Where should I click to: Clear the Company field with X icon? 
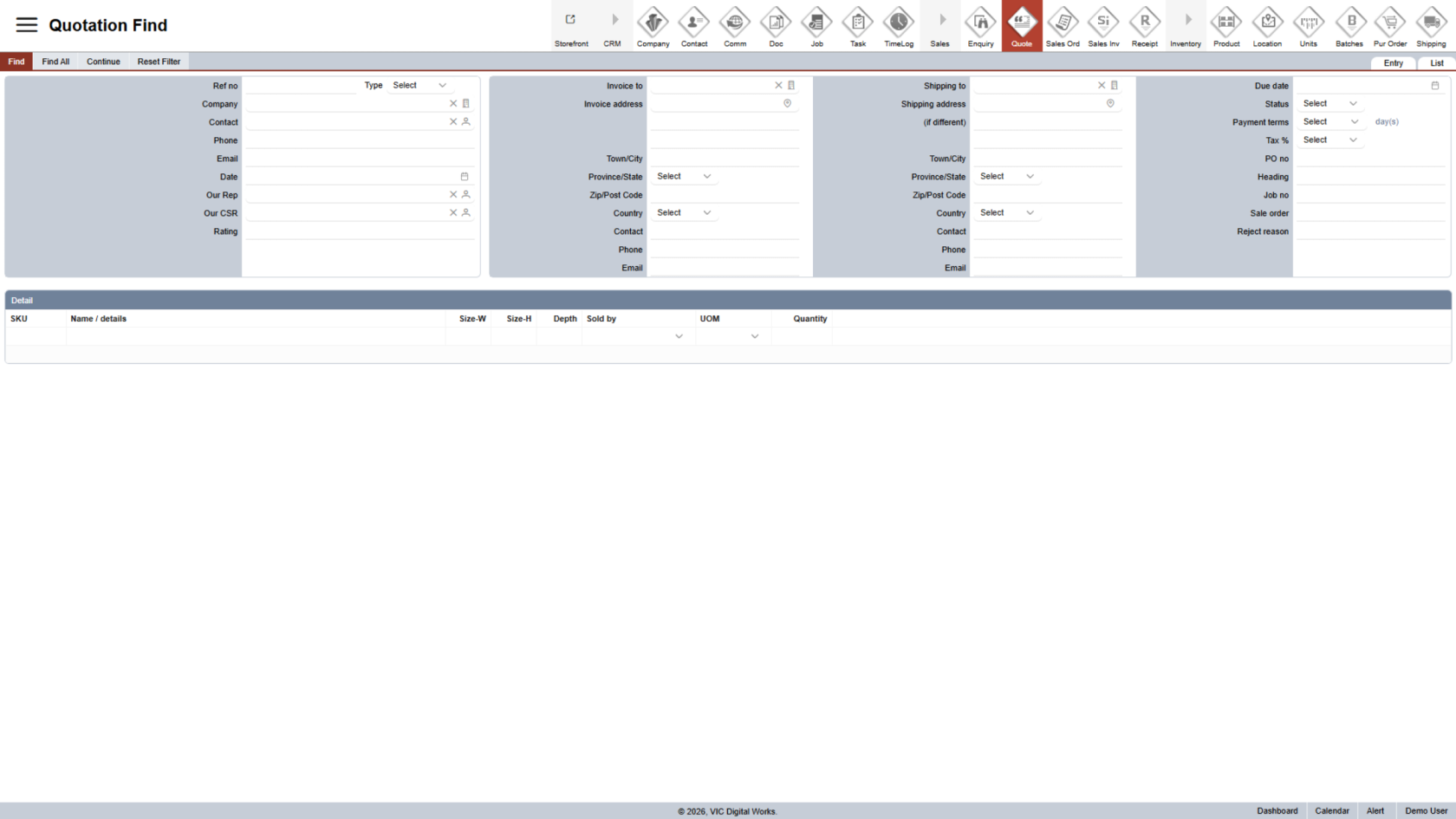452,104
